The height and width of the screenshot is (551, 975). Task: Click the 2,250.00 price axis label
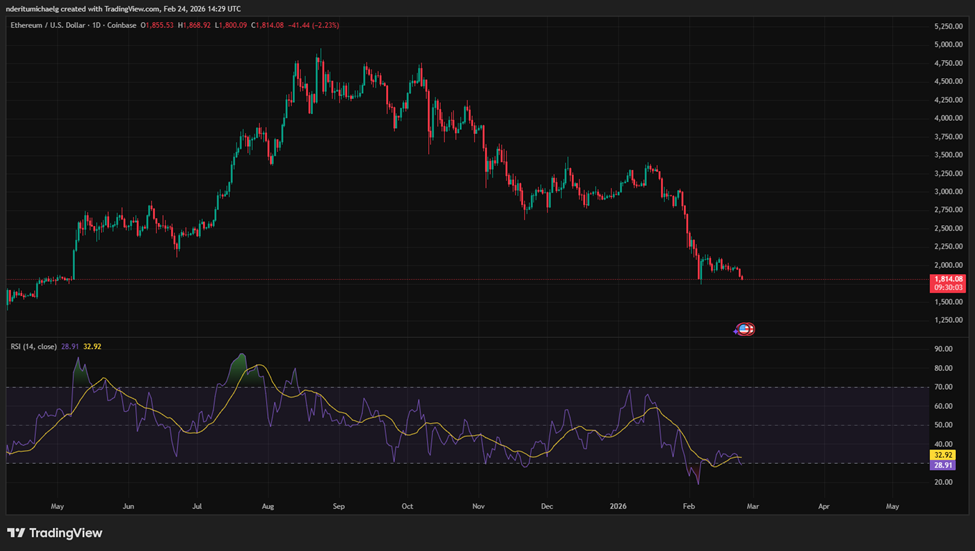click(x=948, y=246)
